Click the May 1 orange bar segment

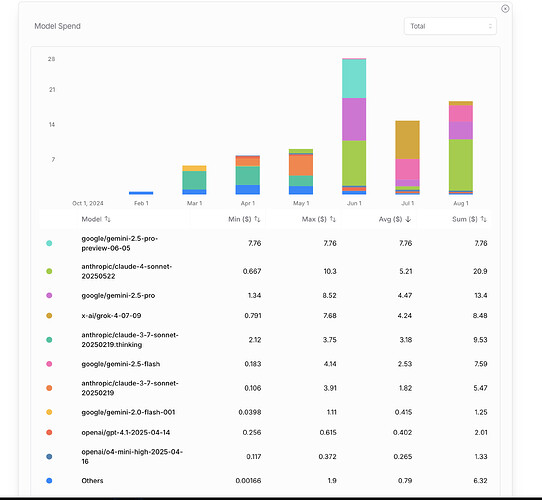point(301,165)
